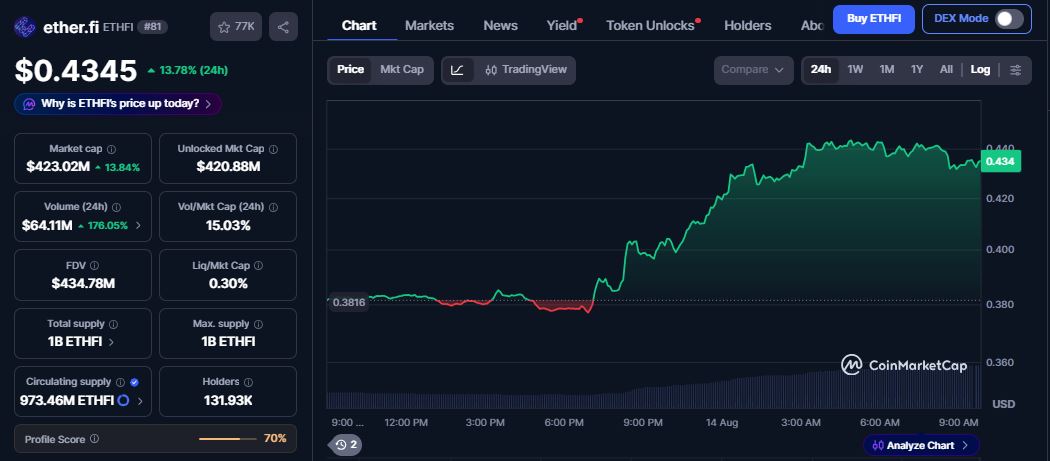This screenshot has width=1050, height=461.
Task: Open the share icon button
Action: (x=283, y=27)
